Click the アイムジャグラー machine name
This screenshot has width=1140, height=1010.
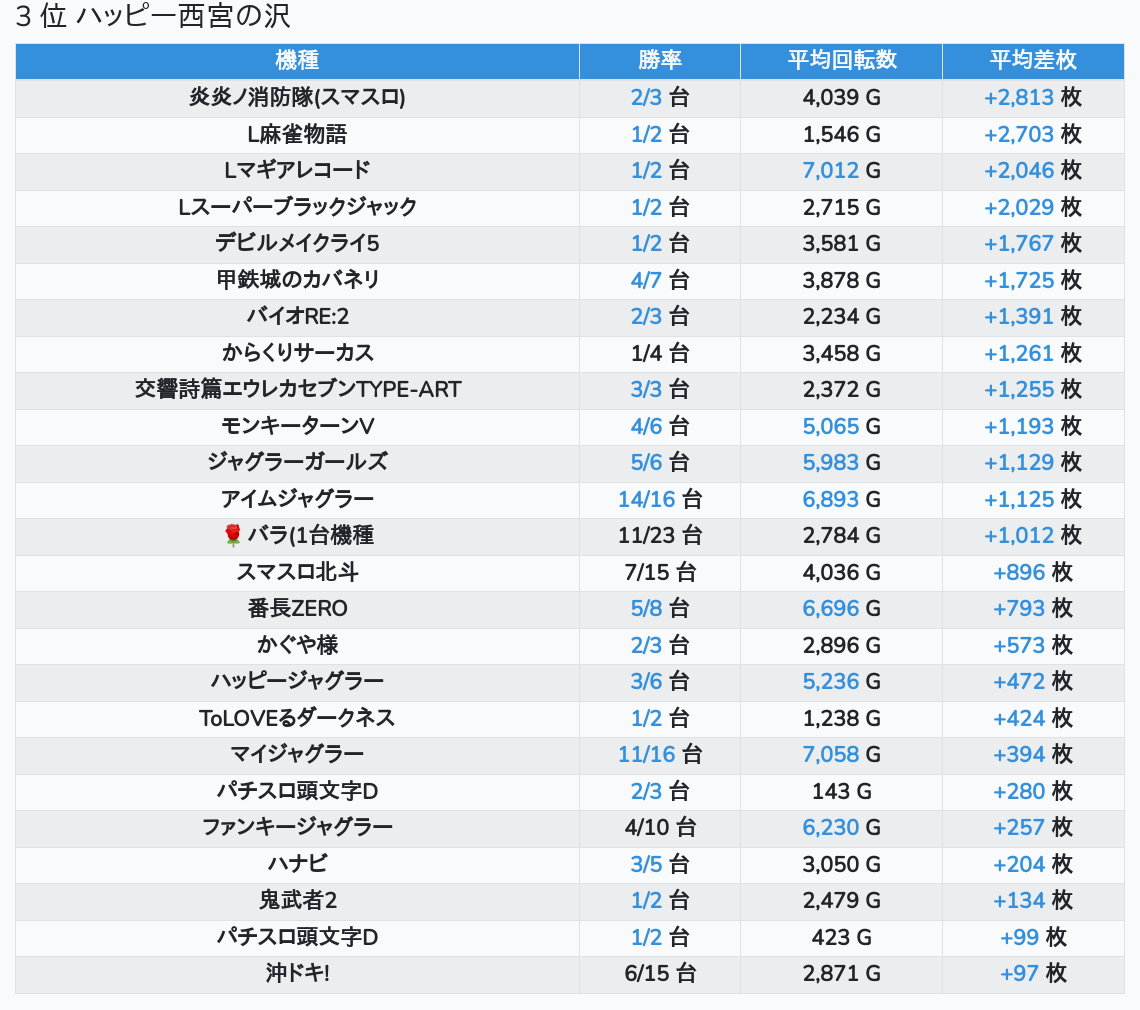297,500
